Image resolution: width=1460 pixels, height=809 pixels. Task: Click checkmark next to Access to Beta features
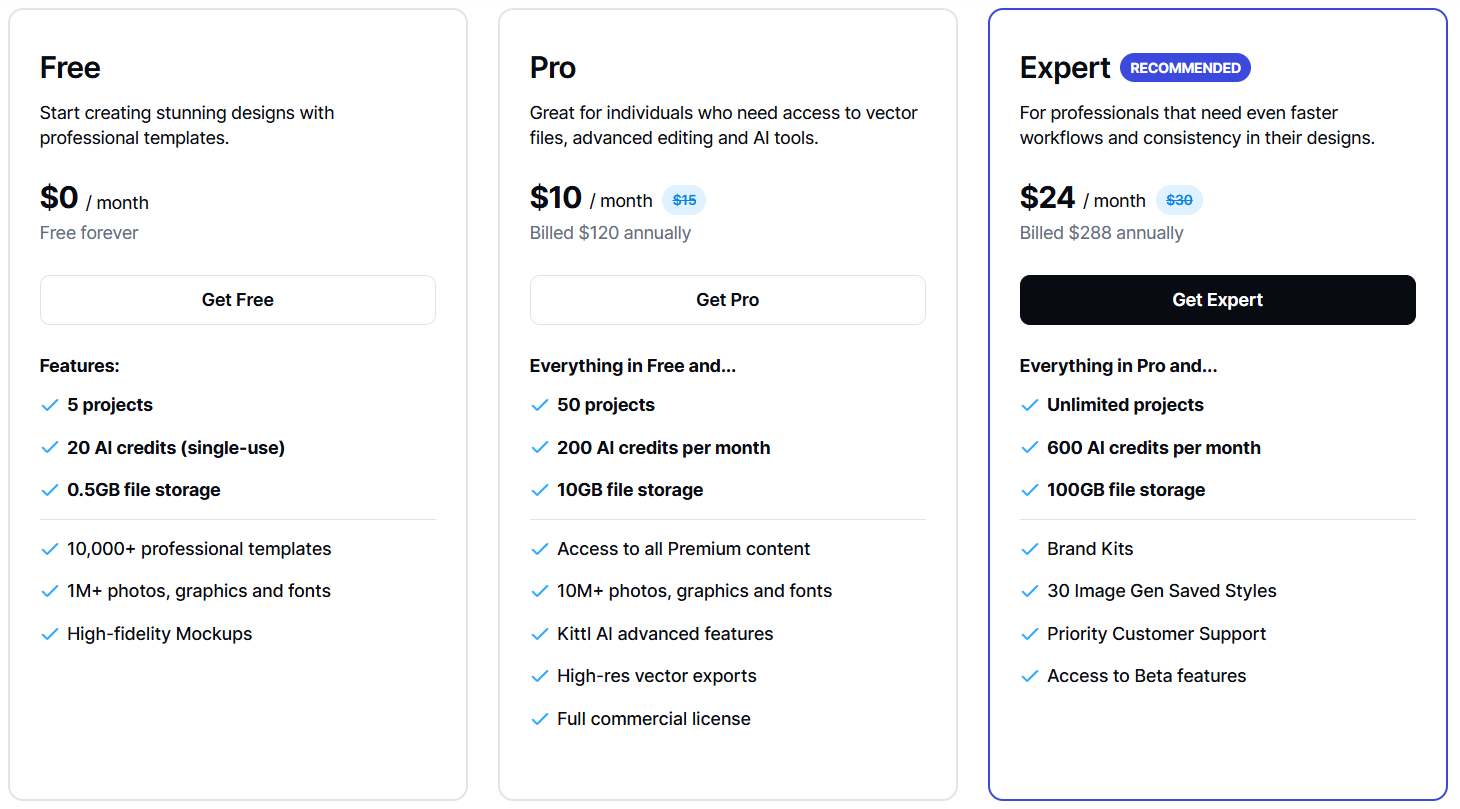click(x=1029, y=676)
